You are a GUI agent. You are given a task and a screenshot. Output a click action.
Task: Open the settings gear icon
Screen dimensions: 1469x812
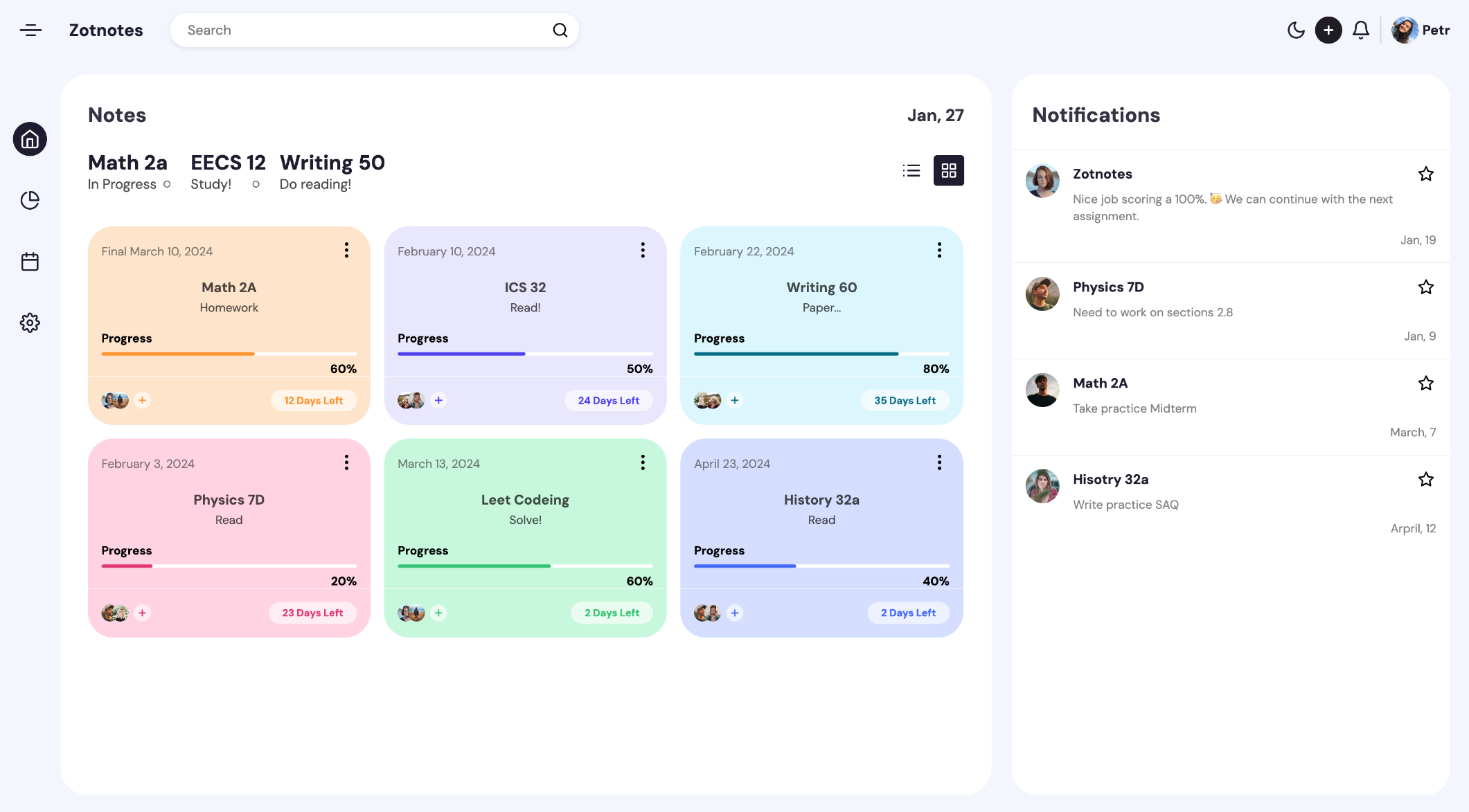[x=30, y=323]
